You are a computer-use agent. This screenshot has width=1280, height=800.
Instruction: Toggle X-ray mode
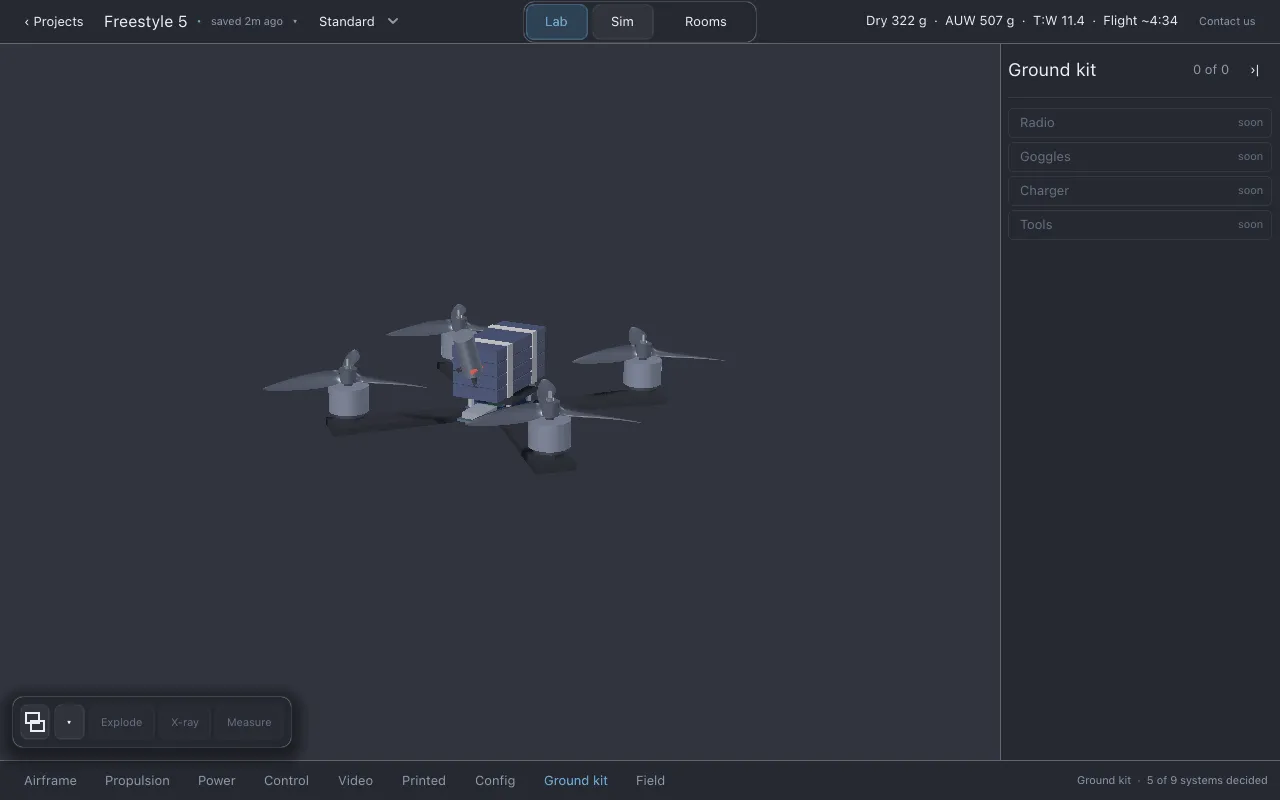pyautogui.click(x=185, y=722)
